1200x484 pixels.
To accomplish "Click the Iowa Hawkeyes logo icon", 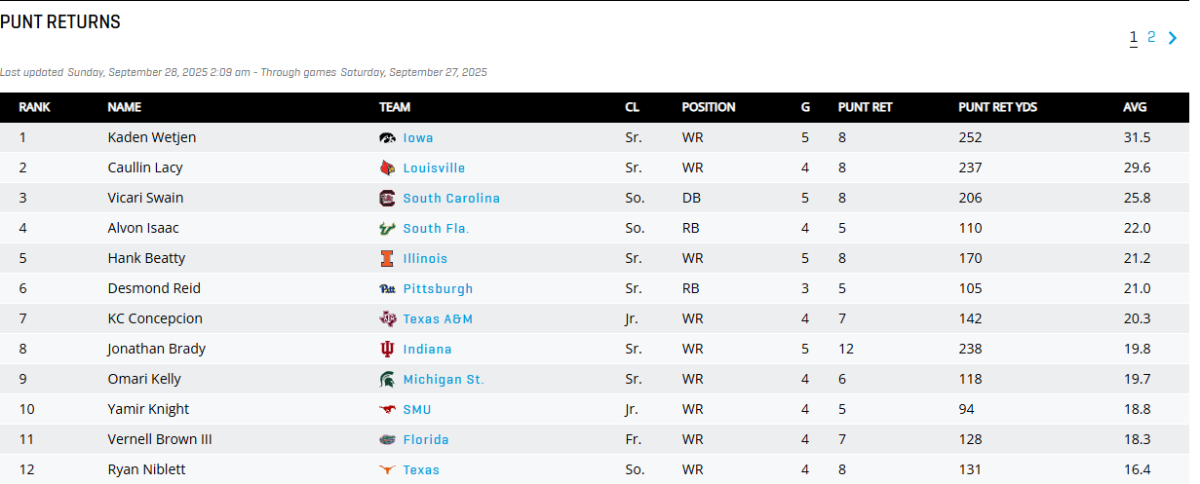I will click(387, 138).
